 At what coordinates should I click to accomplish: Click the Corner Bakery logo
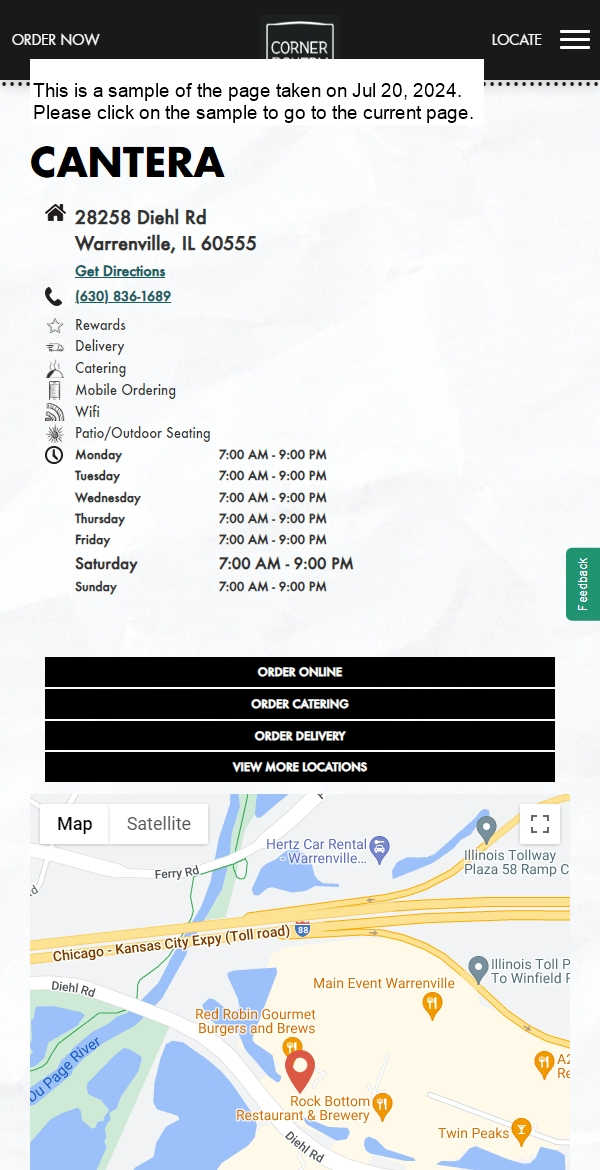[x=300, y=39]
